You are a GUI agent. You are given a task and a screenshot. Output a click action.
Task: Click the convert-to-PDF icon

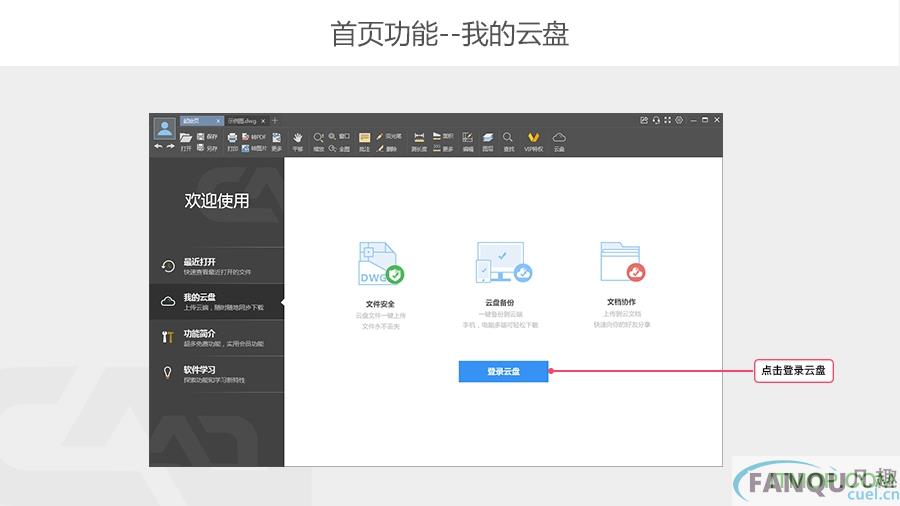pos(246,137)
